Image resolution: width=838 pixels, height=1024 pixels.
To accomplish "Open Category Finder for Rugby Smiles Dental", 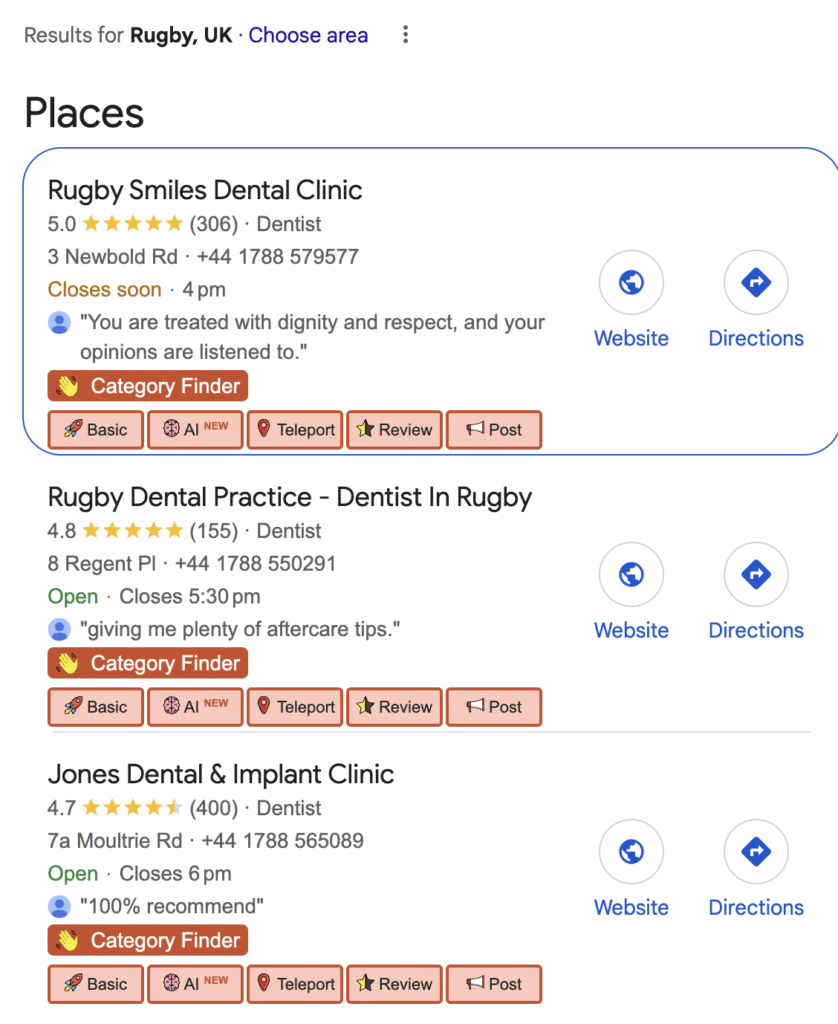I will point(148,386).
